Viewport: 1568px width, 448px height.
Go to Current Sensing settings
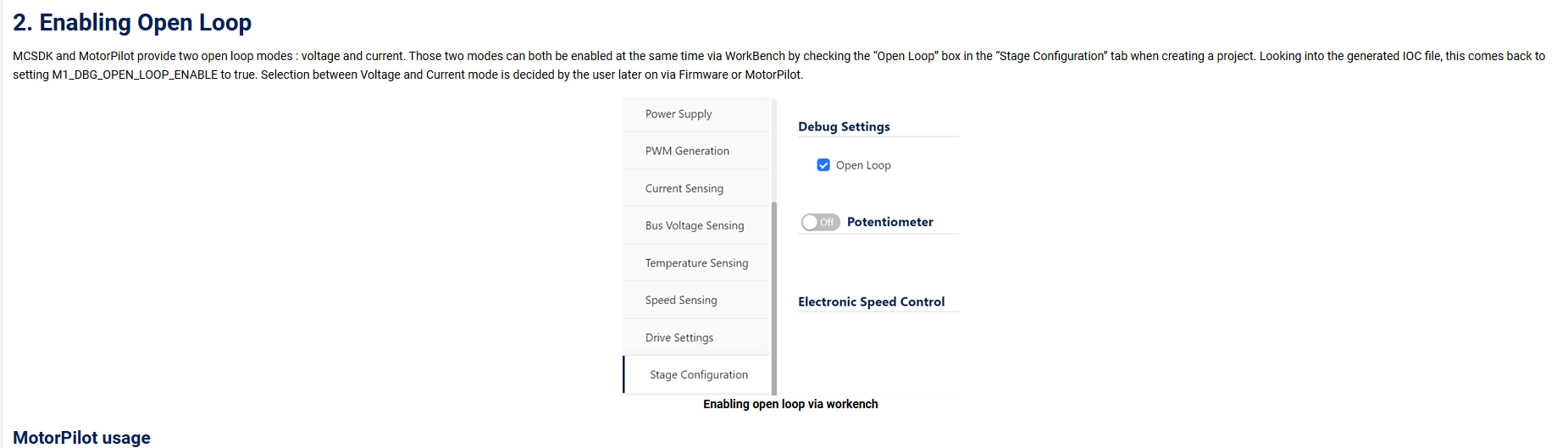click(x=684, y=189)
